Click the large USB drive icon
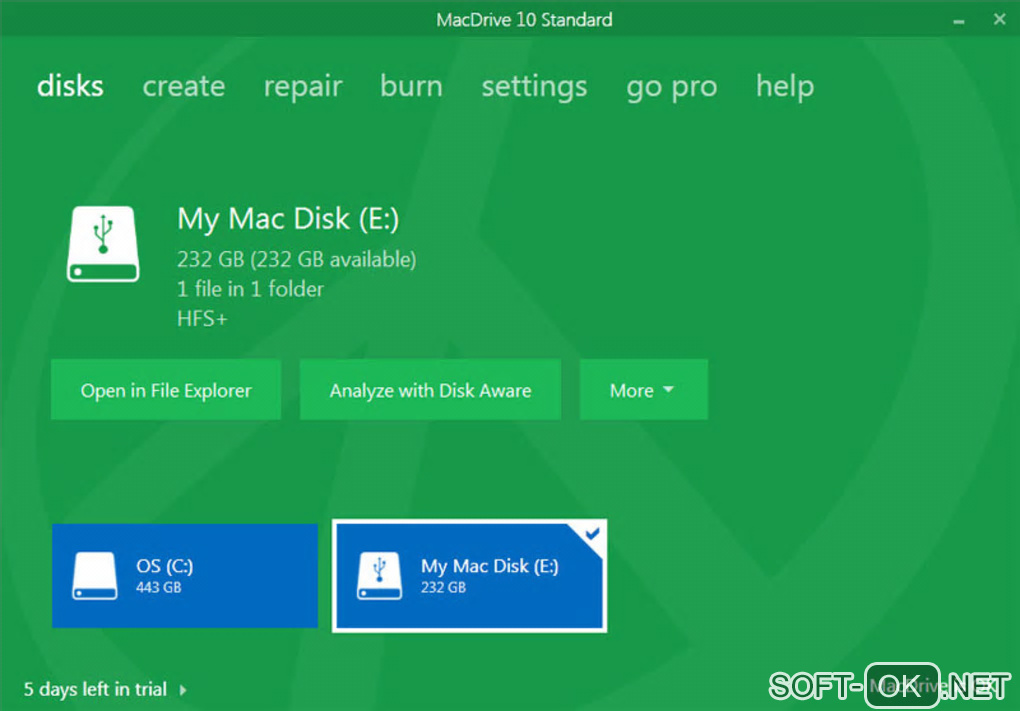This screenshot has height=711, width=1020. point(103,244)
